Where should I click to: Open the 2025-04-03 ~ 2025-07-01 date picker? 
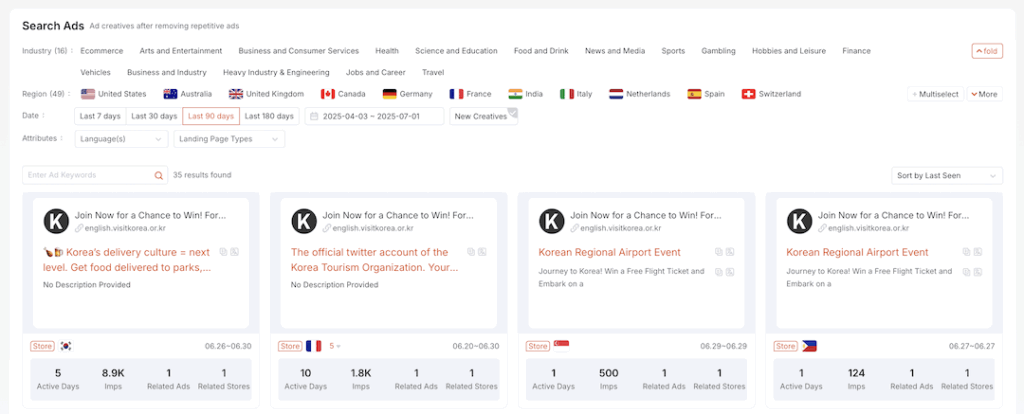(374, 116)
